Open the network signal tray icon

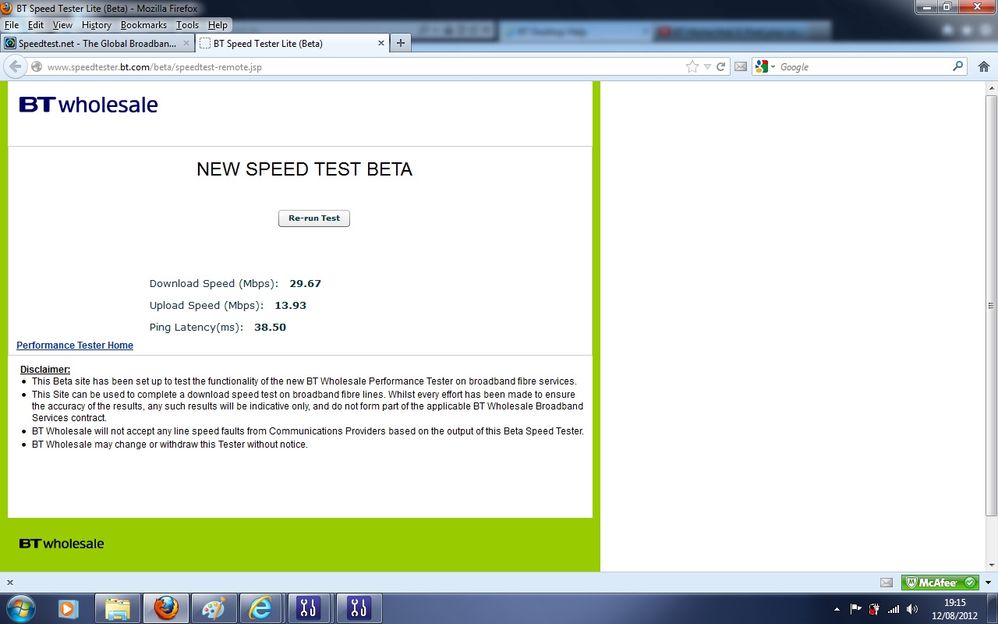click(x=894, y=609)
